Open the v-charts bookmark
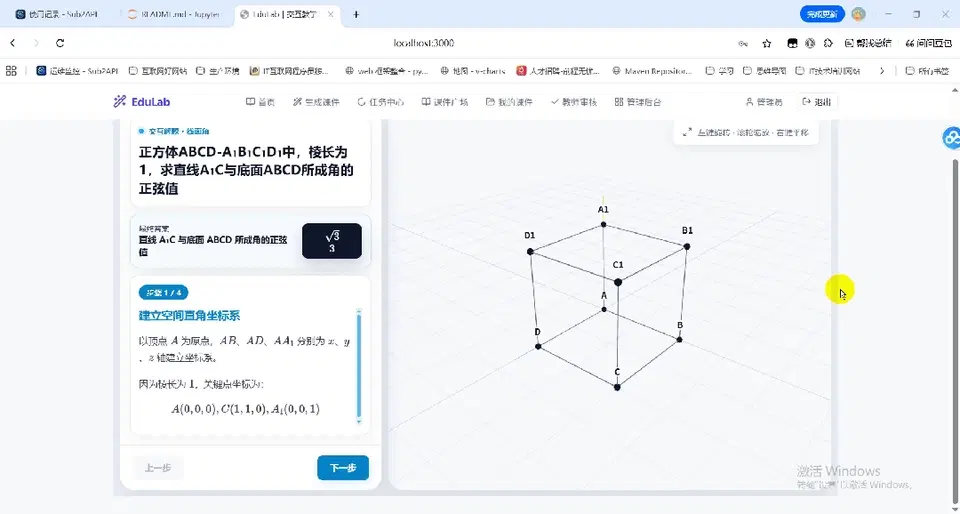The width and height of the screenshot is (960, 514). (473, 71)
